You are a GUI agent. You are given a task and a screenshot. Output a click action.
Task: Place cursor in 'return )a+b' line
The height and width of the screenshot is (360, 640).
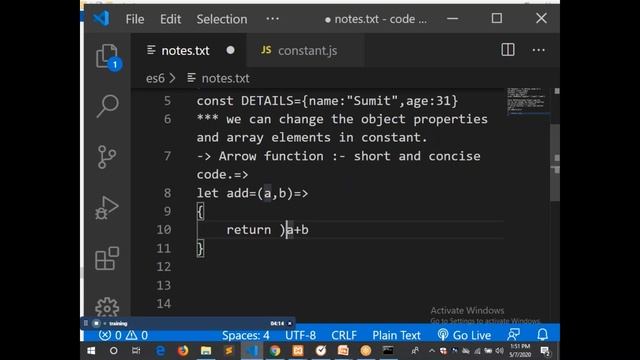click(x=267, y=230)
